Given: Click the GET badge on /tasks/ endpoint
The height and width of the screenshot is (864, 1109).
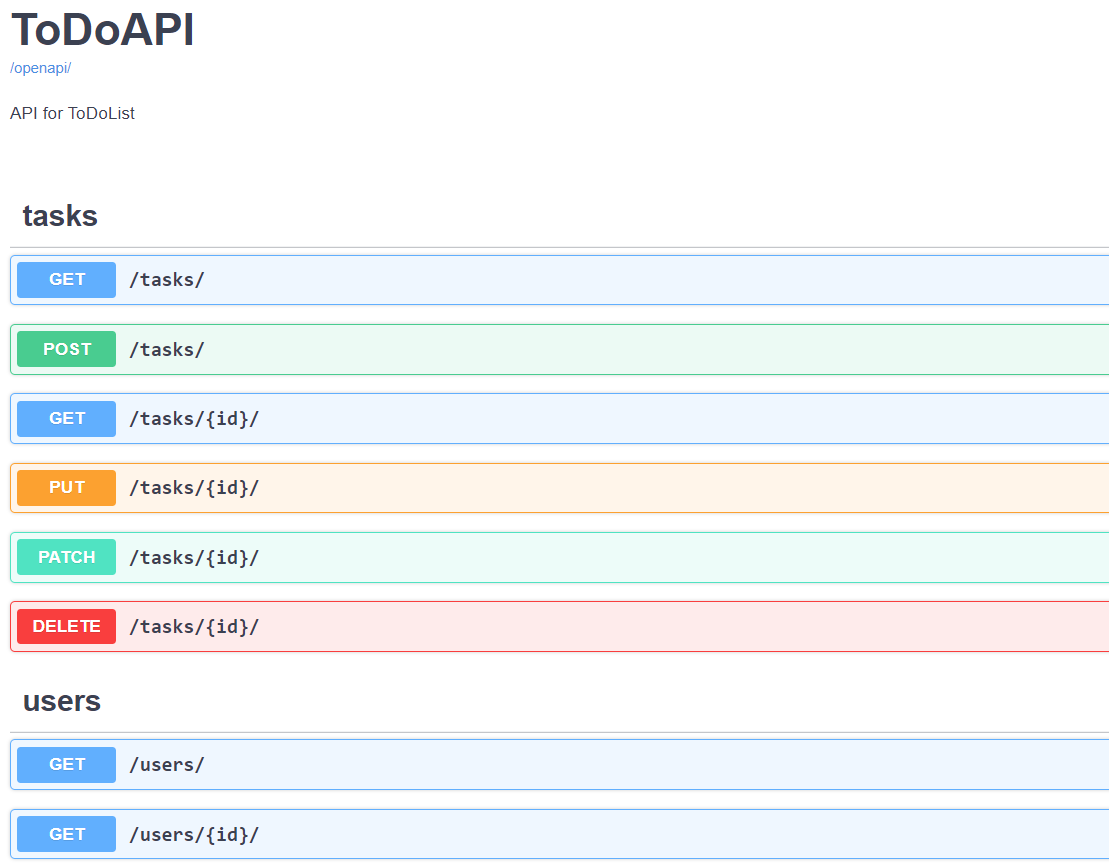Looking at the screenshot, I should pos(65,280).
